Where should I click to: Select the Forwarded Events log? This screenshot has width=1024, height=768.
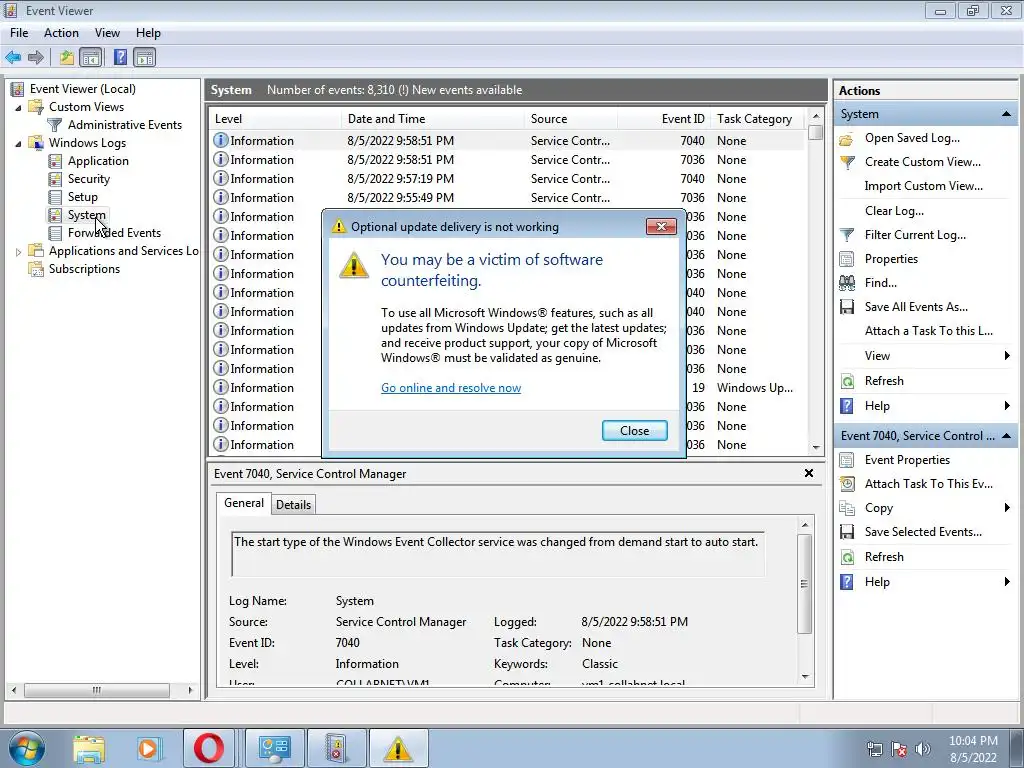114,232
